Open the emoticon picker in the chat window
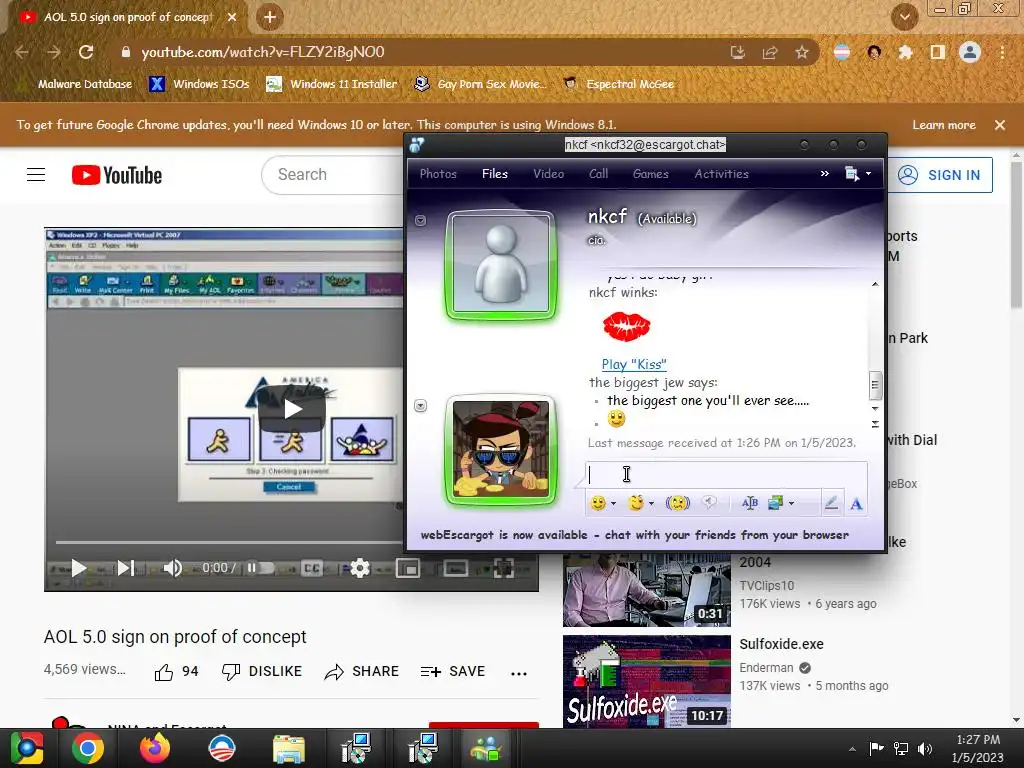Viewport: 1024px width, 768px height. pos(597,503)
